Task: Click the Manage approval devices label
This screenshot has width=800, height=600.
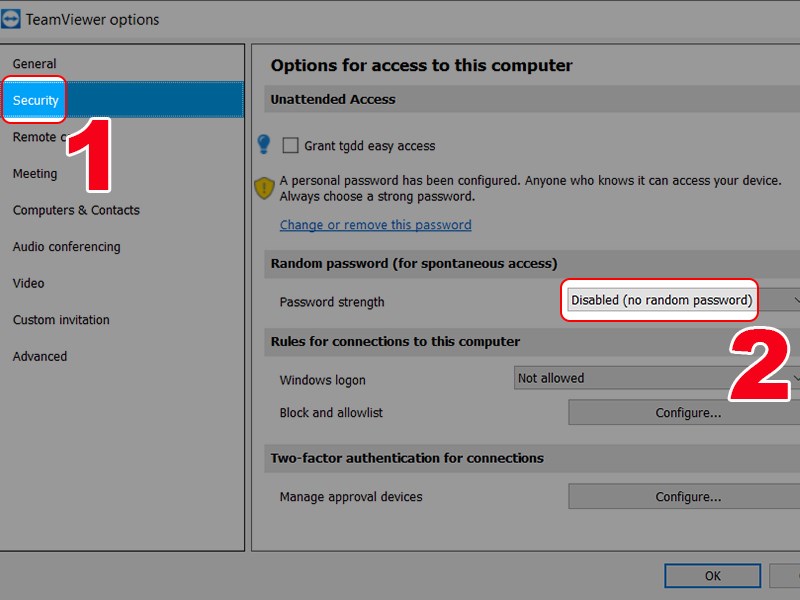Action: (351, 497)
